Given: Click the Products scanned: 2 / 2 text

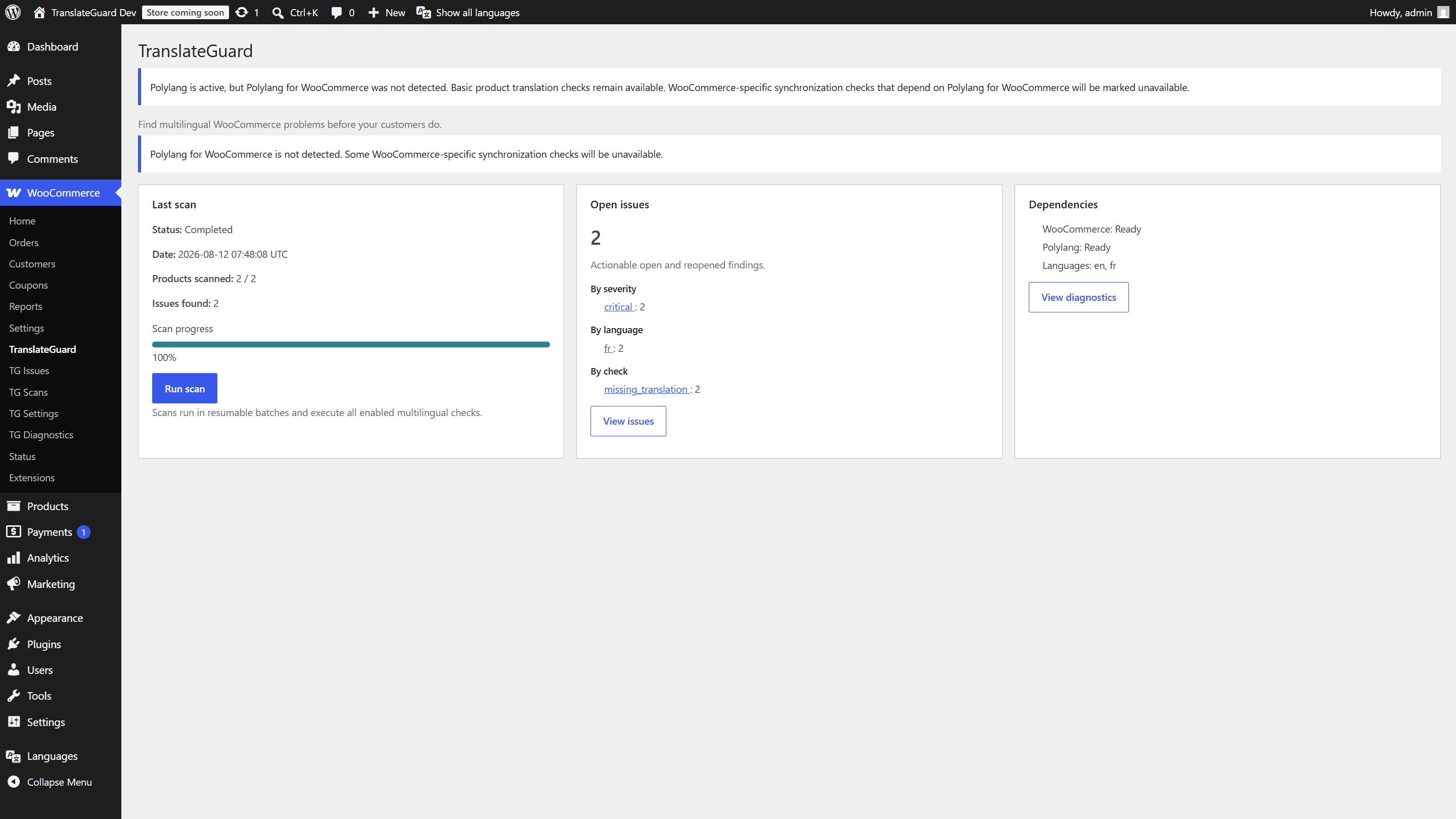Looking at the screenshot, I should (204, 279).
